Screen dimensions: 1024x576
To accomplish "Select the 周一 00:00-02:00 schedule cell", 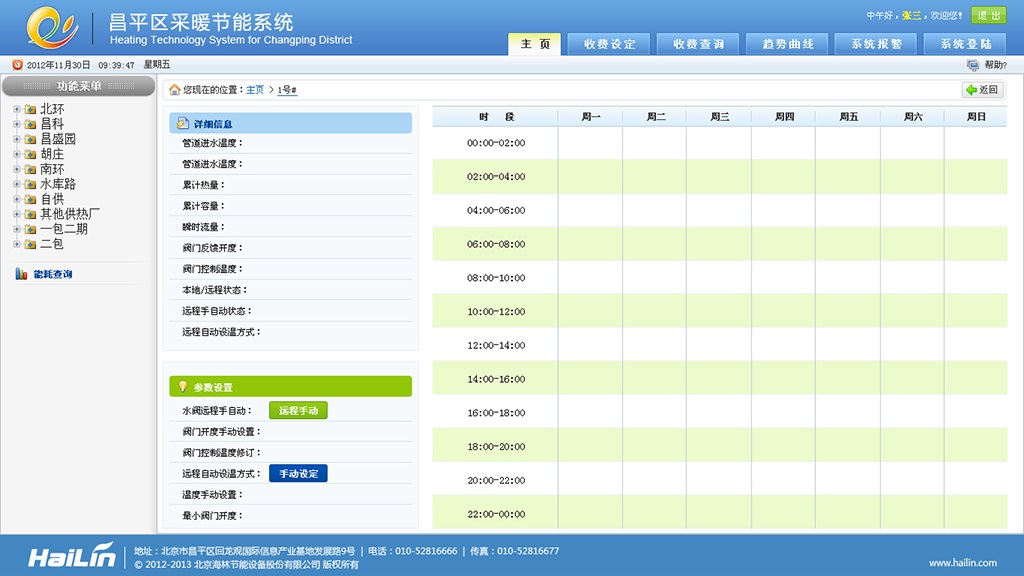I will click(x=590, y=143).
